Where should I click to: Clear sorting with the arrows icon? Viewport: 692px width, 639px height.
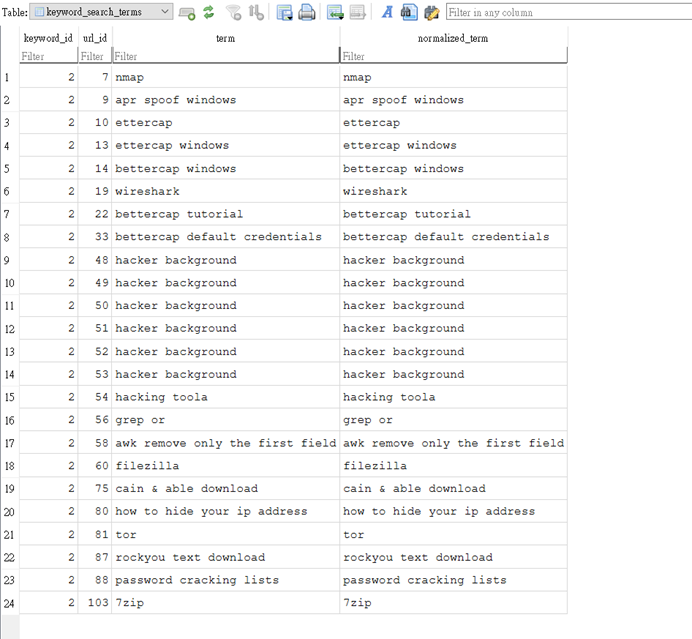tap(256, 12)
